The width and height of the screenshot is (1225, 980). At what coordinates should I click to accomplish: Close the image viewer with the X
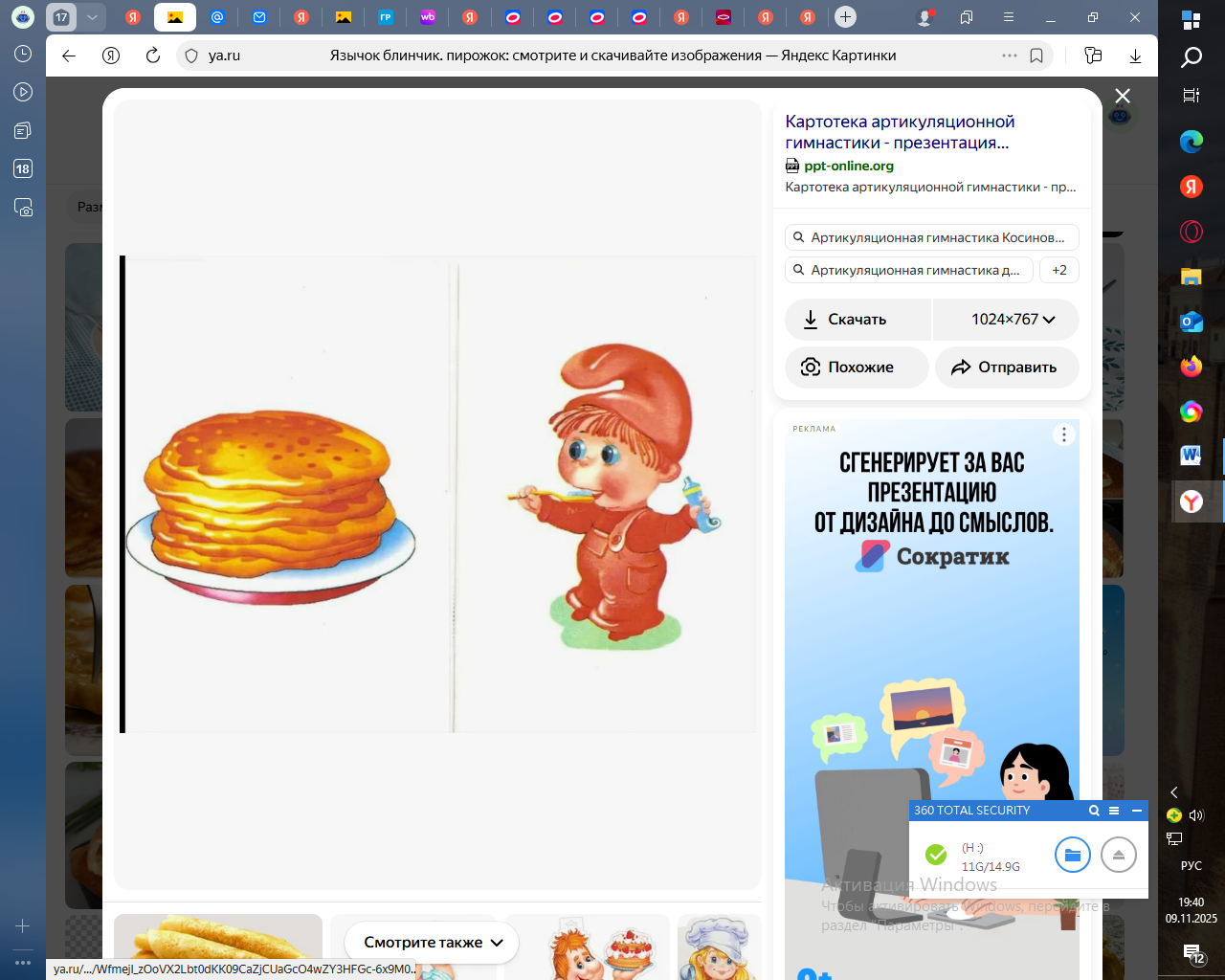pos(1123,96)
